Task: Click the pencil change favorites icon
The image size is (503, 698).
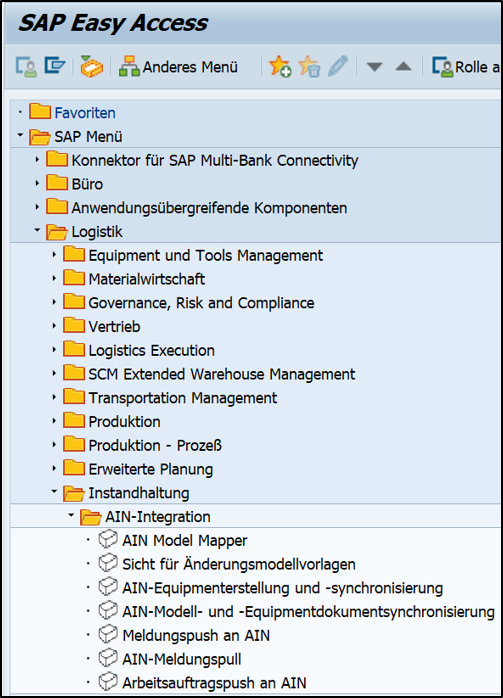Action: click(x=338, y=66)
